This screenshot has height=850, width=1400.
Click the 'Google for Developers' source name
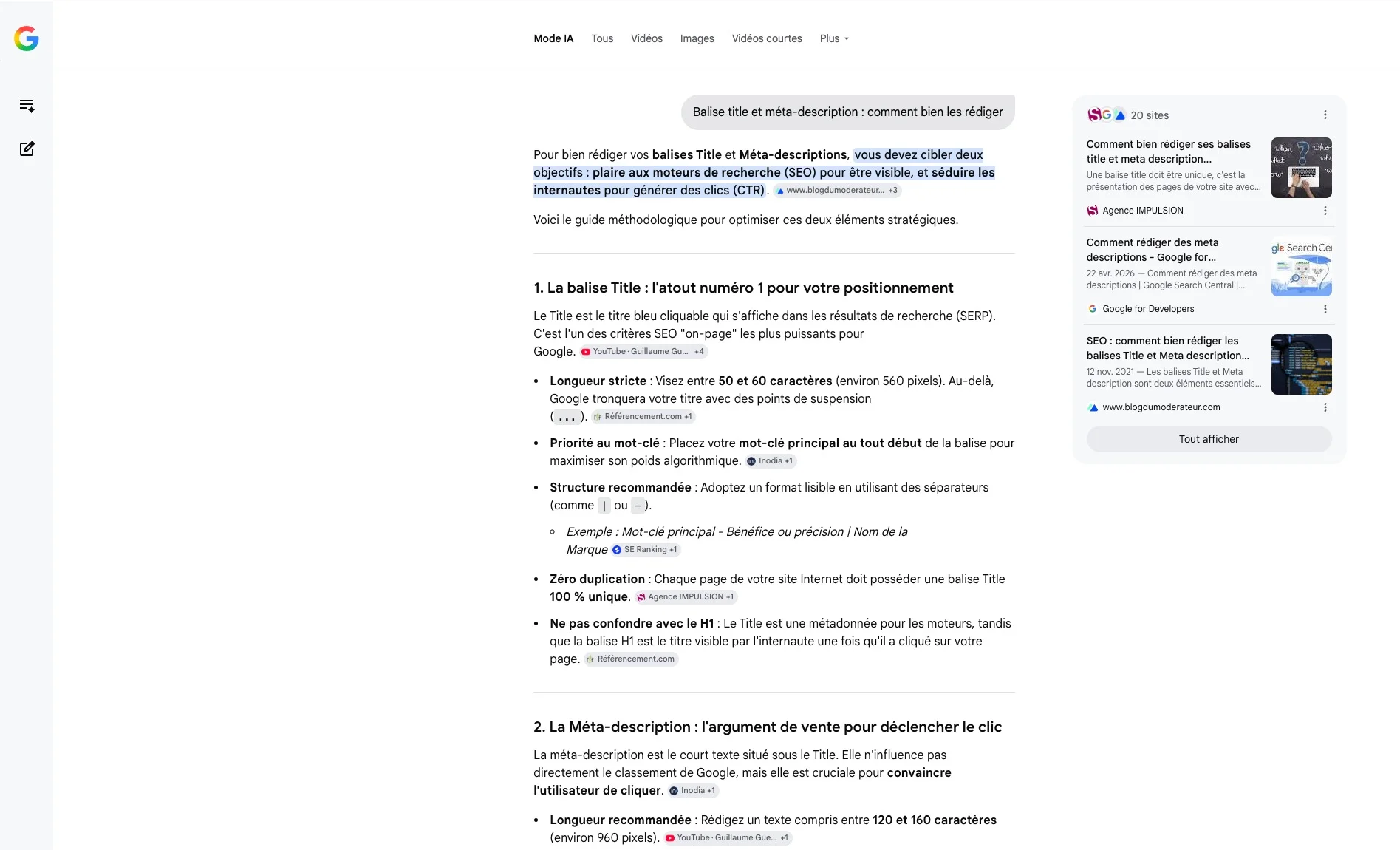click(1147, 309)
